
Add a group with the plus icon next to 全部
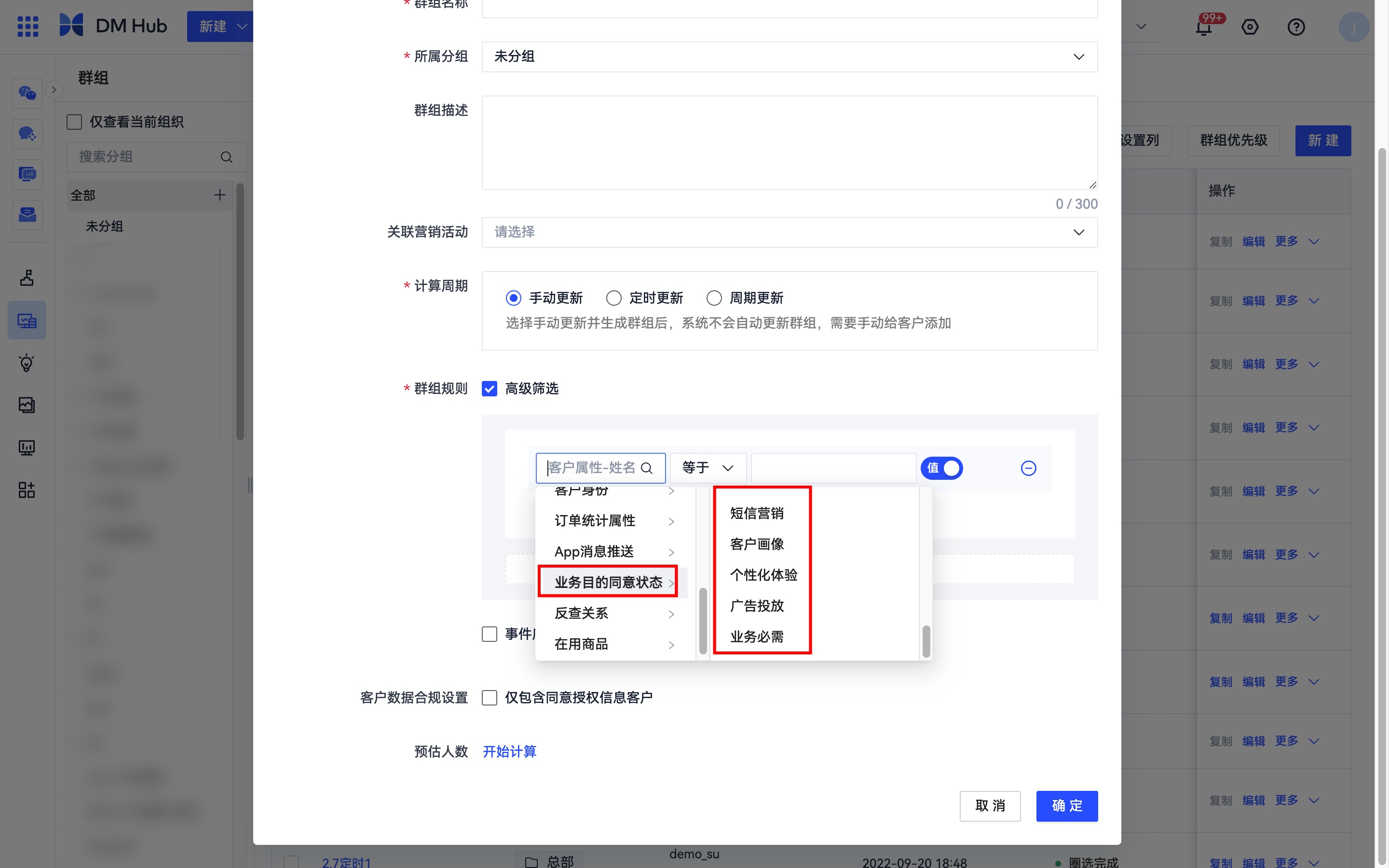pyautogui.click(x=220, y=195)
